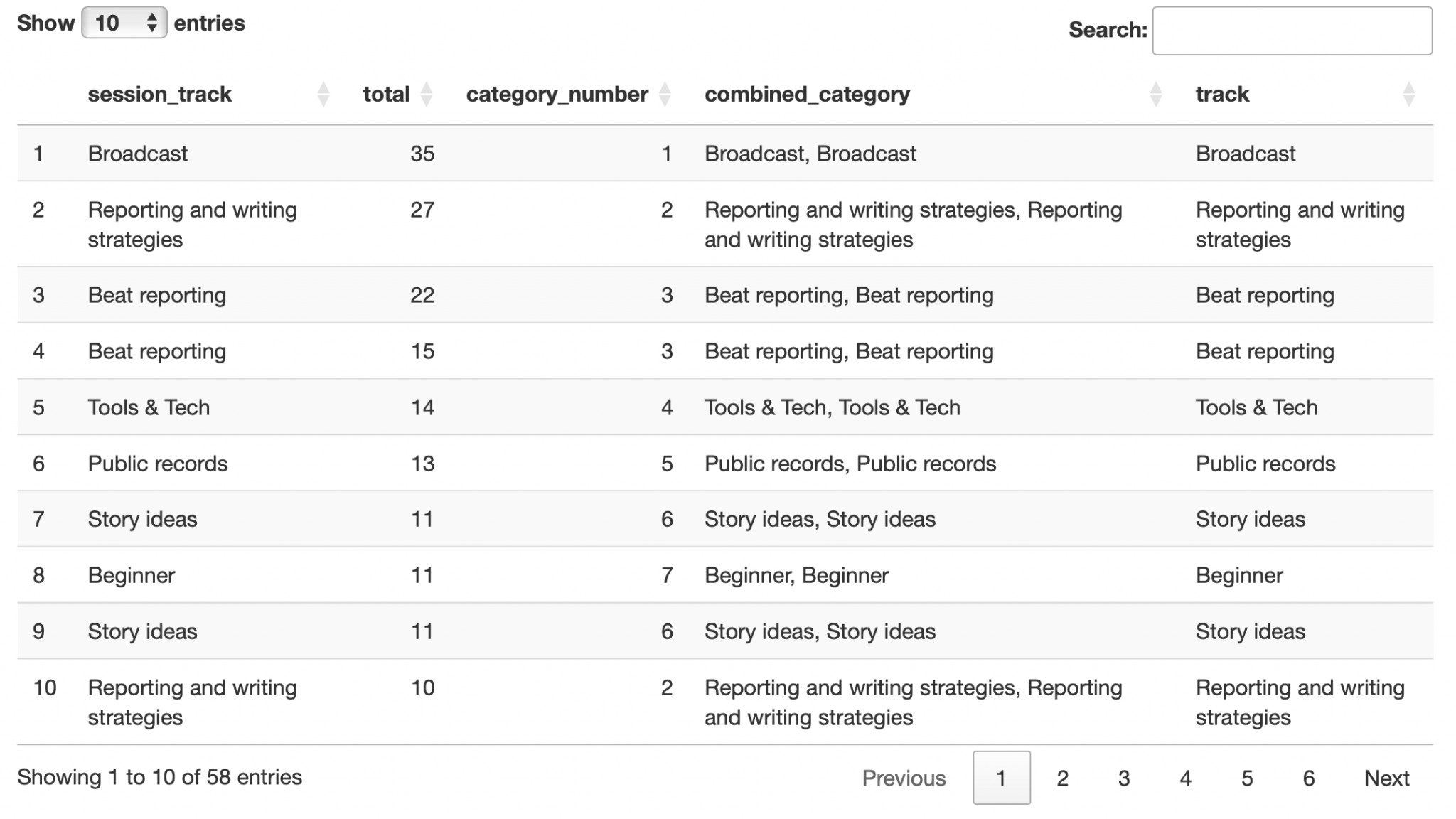Click the descending sort arrow on session_track
This screenshot has height=819, width=1456.
click(x=324, y=100)
